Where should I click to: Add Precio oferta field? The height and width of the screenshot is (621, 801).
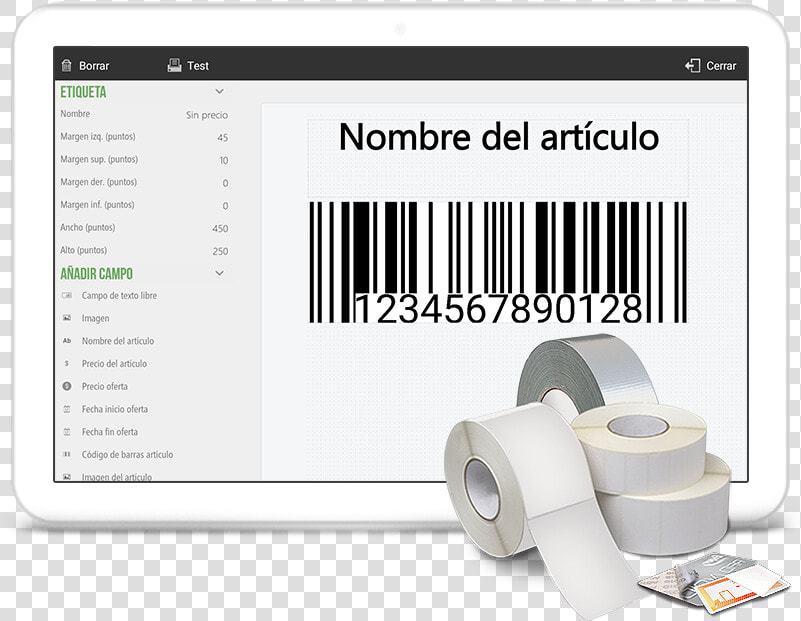105,386
